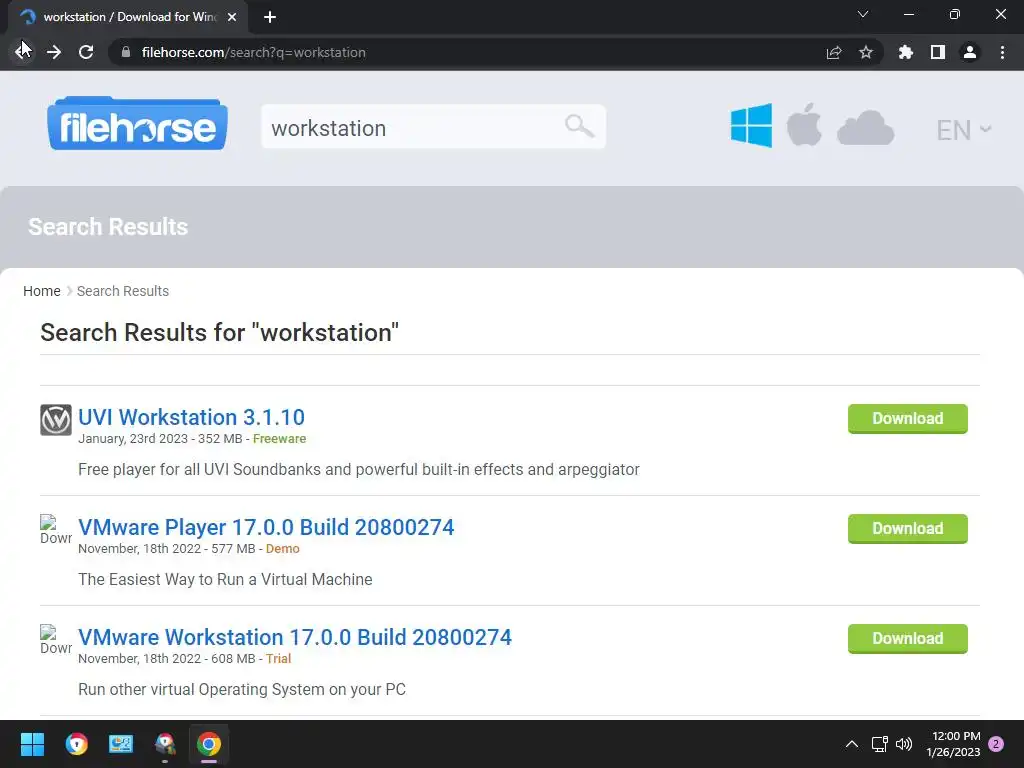1024x768 pixels.
Task: Toggle the Chrome side panel icon
Action: click(x=938, y=52)
